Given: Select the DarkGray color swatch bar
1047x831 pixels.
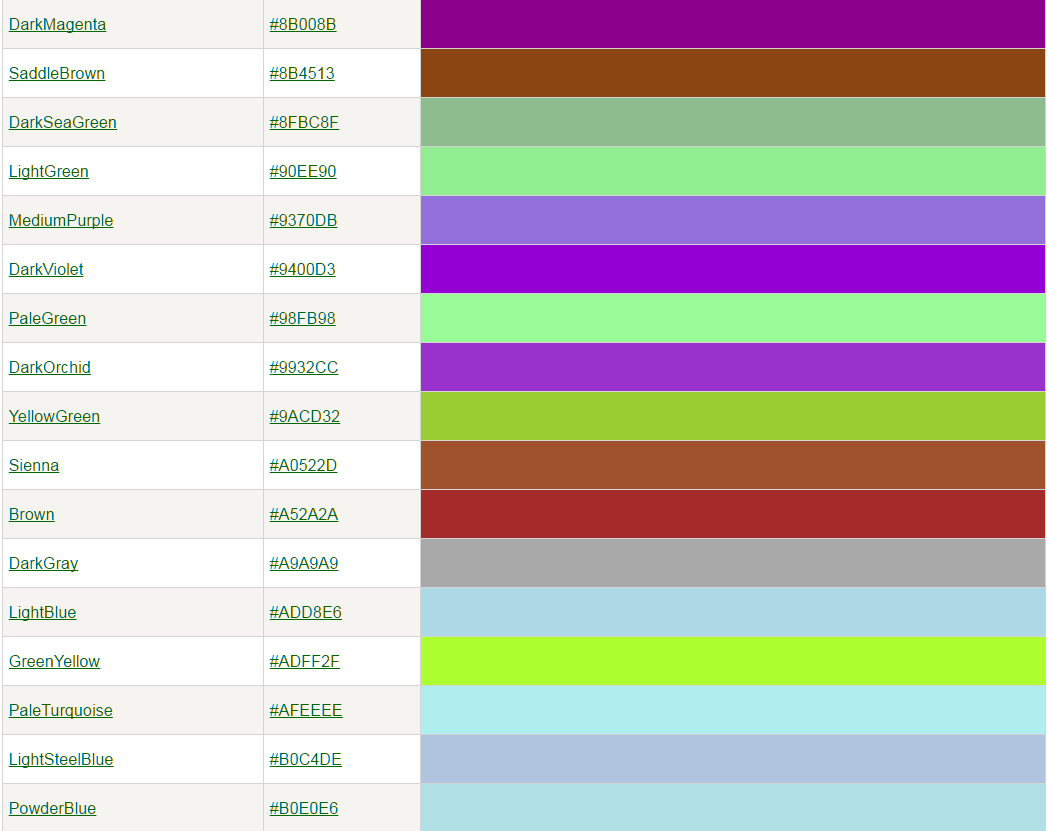Looking at the screenshot, I should tap(732, 563).
